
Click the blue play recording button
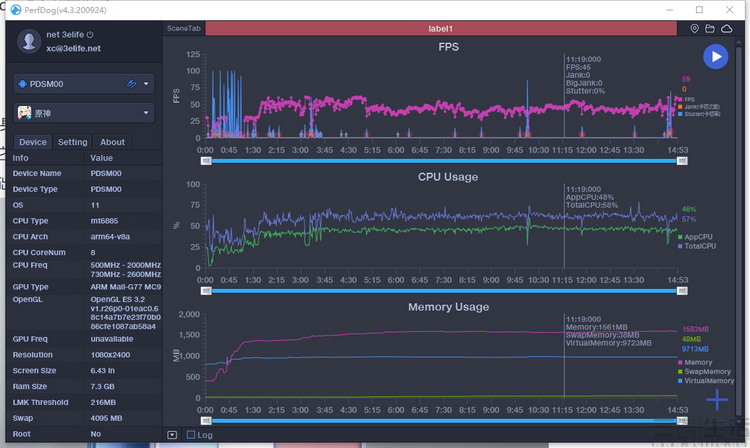point(716,56)
